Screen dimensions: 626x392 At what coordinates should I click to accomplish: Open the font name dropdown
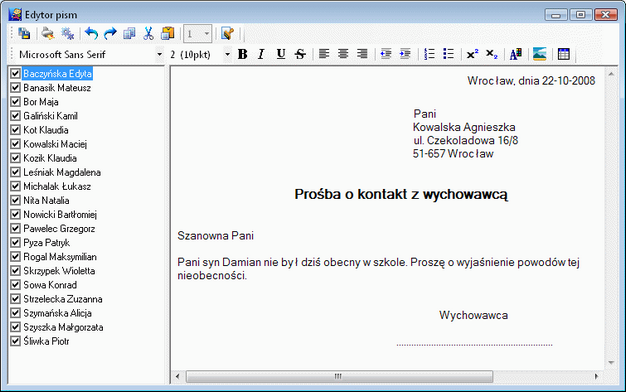pyautogui.click(x=159, y=54)
